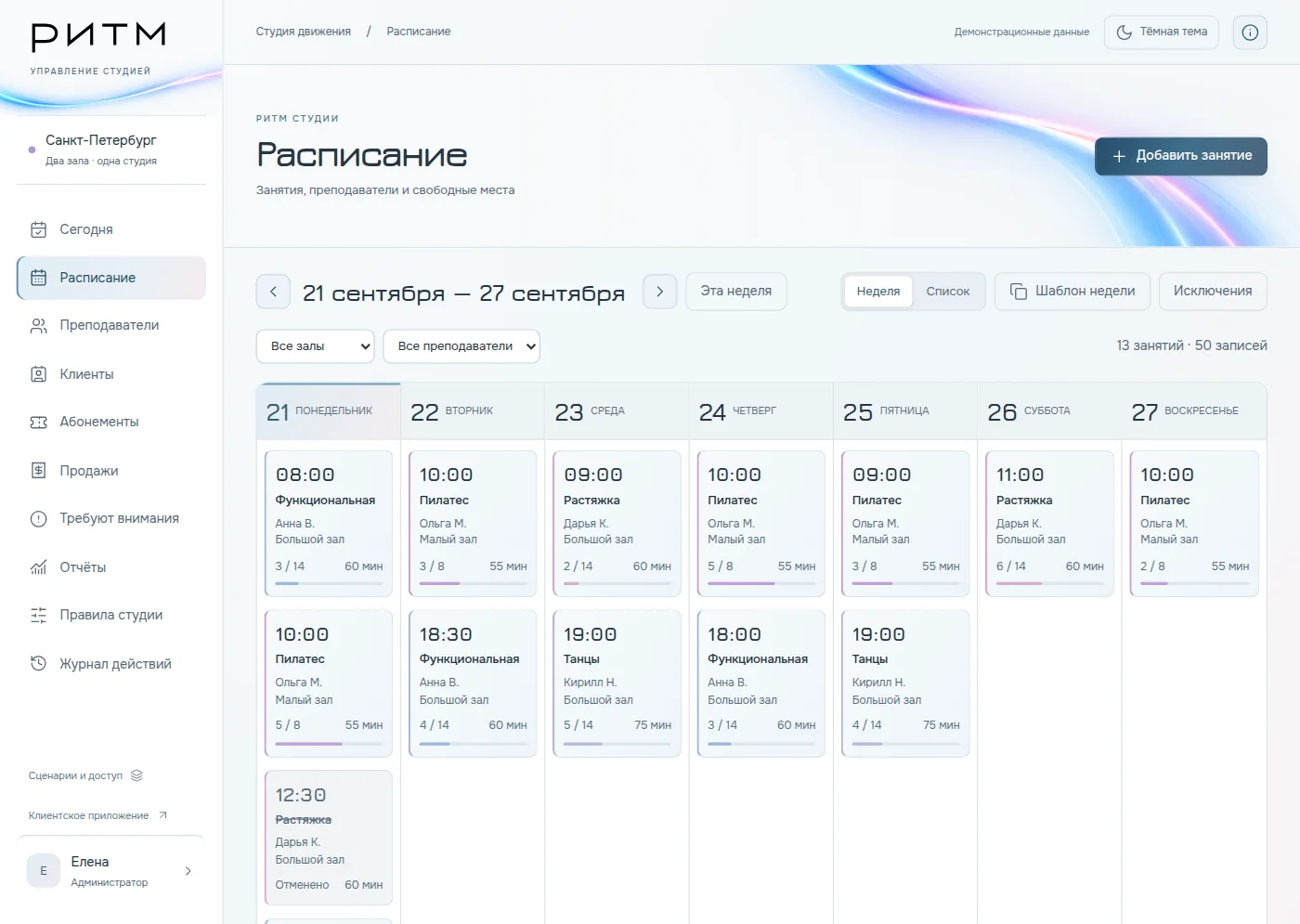
Task: Open the Сегодня calendar icon
Action: (38, 229)
